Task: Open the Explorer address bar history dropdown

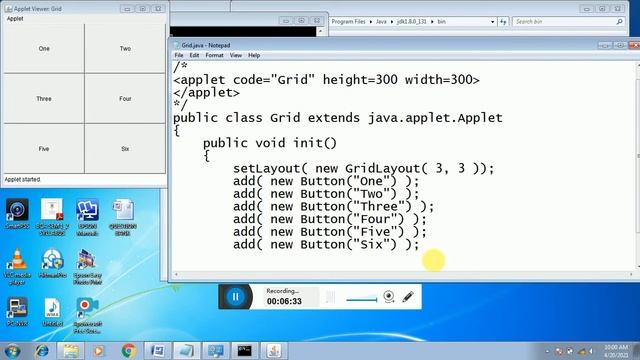Action: (492, 22)
